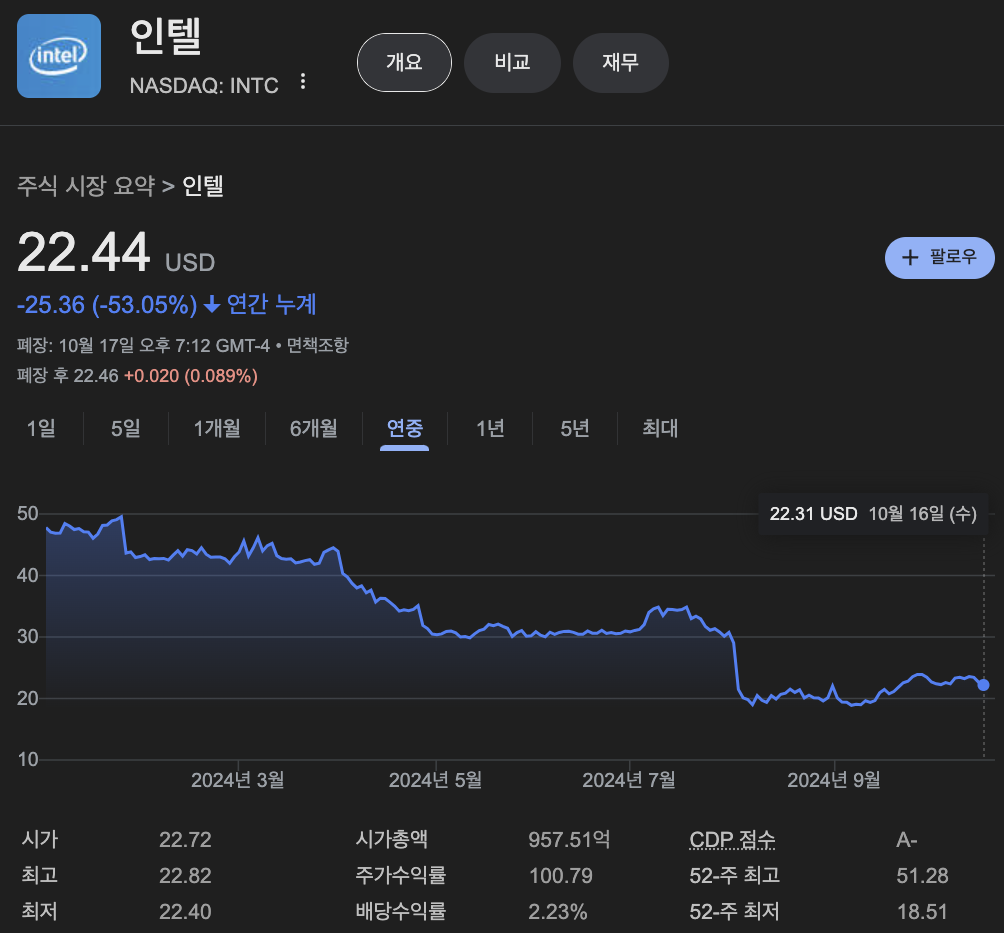Select the 최대 max chart range
Screen dimensions: 1004x933
tap(660, 428)
